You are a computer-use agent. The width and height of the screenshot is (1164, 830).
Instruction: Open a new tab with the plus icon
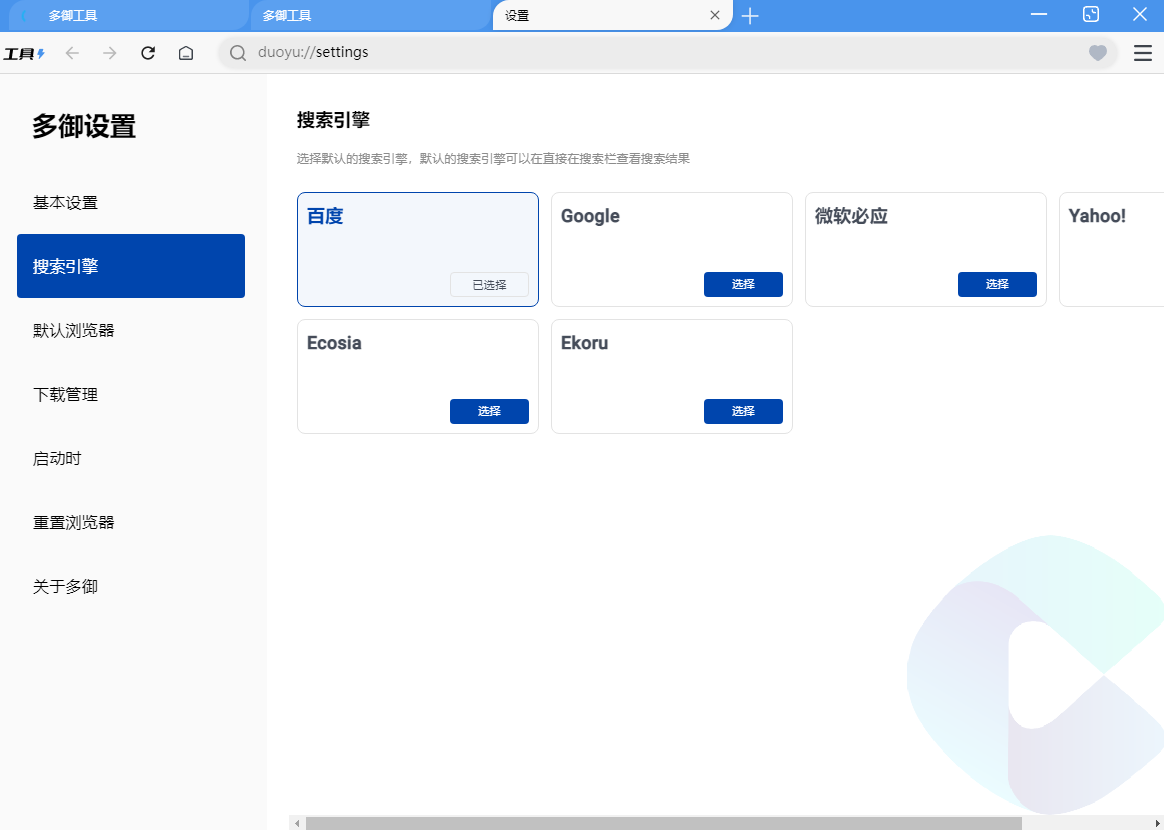[750, 15]
